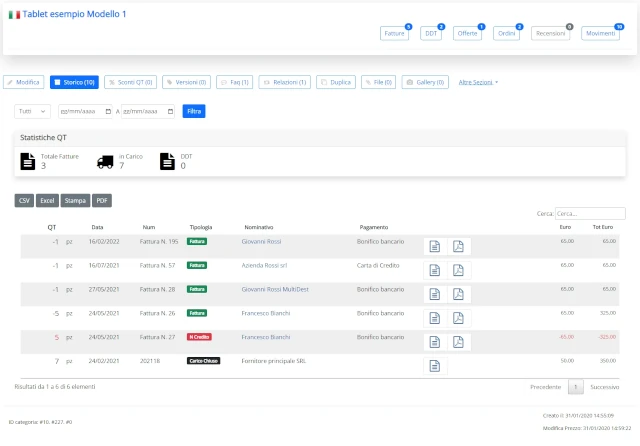Sort table by Tipologia column
The height and width of the screenshot is (446, 640).
click(x=201, y=227)
